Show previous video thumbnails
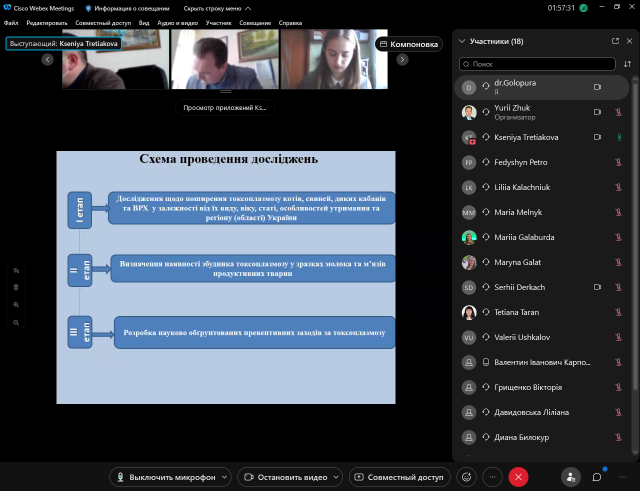 [47, 60]
